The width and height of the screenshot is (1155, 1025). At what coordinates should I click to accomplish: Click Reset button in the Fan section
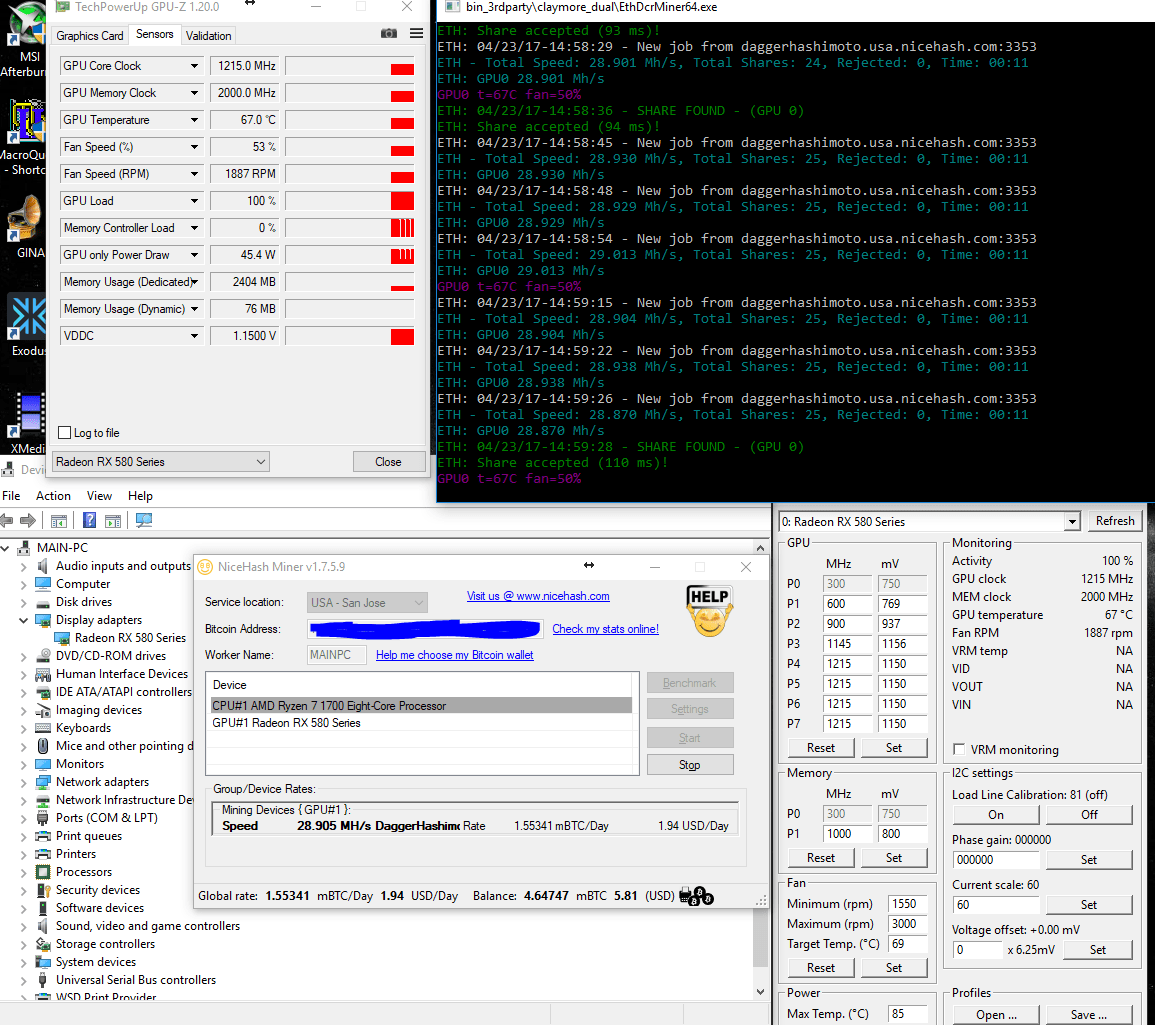pos(821,968)
